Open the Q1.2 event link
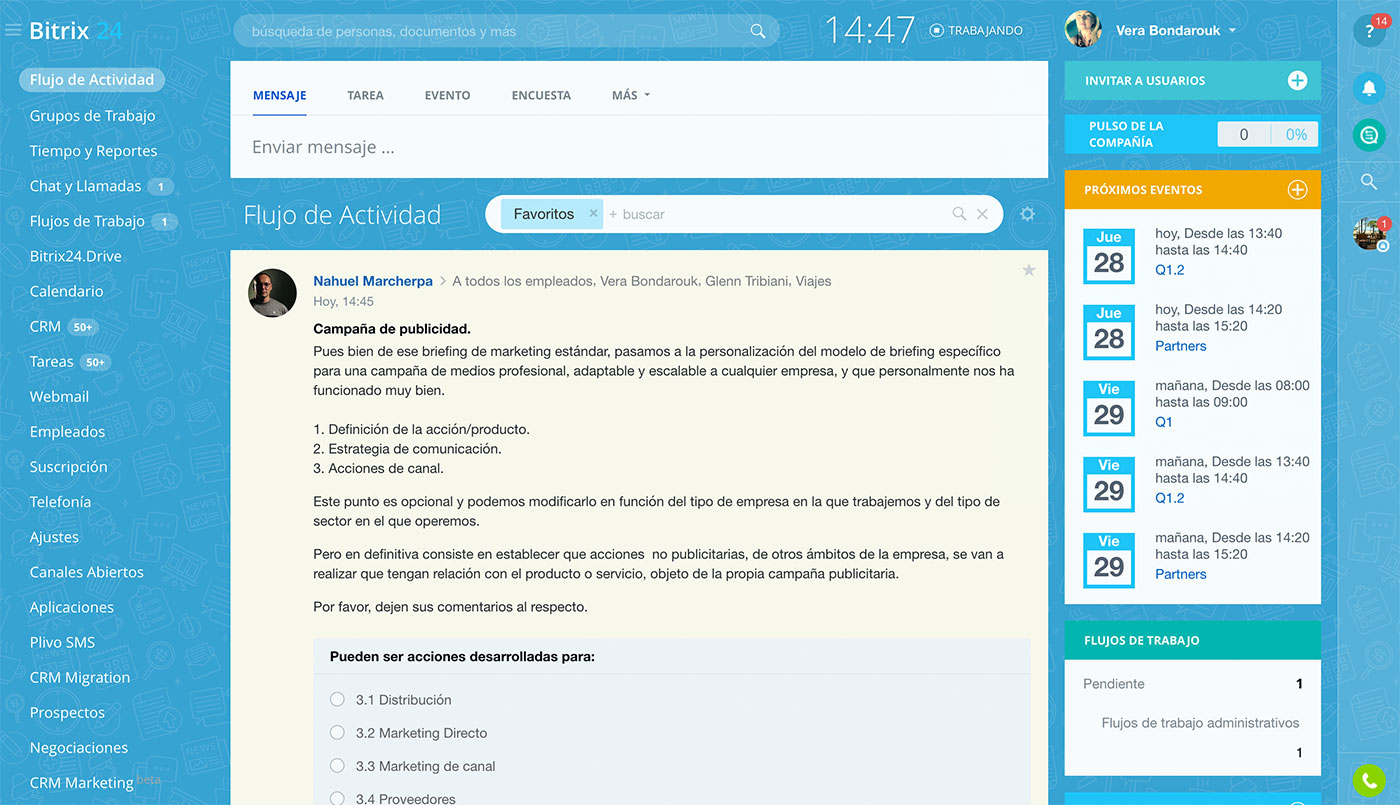 click(x=1169, y=269)
